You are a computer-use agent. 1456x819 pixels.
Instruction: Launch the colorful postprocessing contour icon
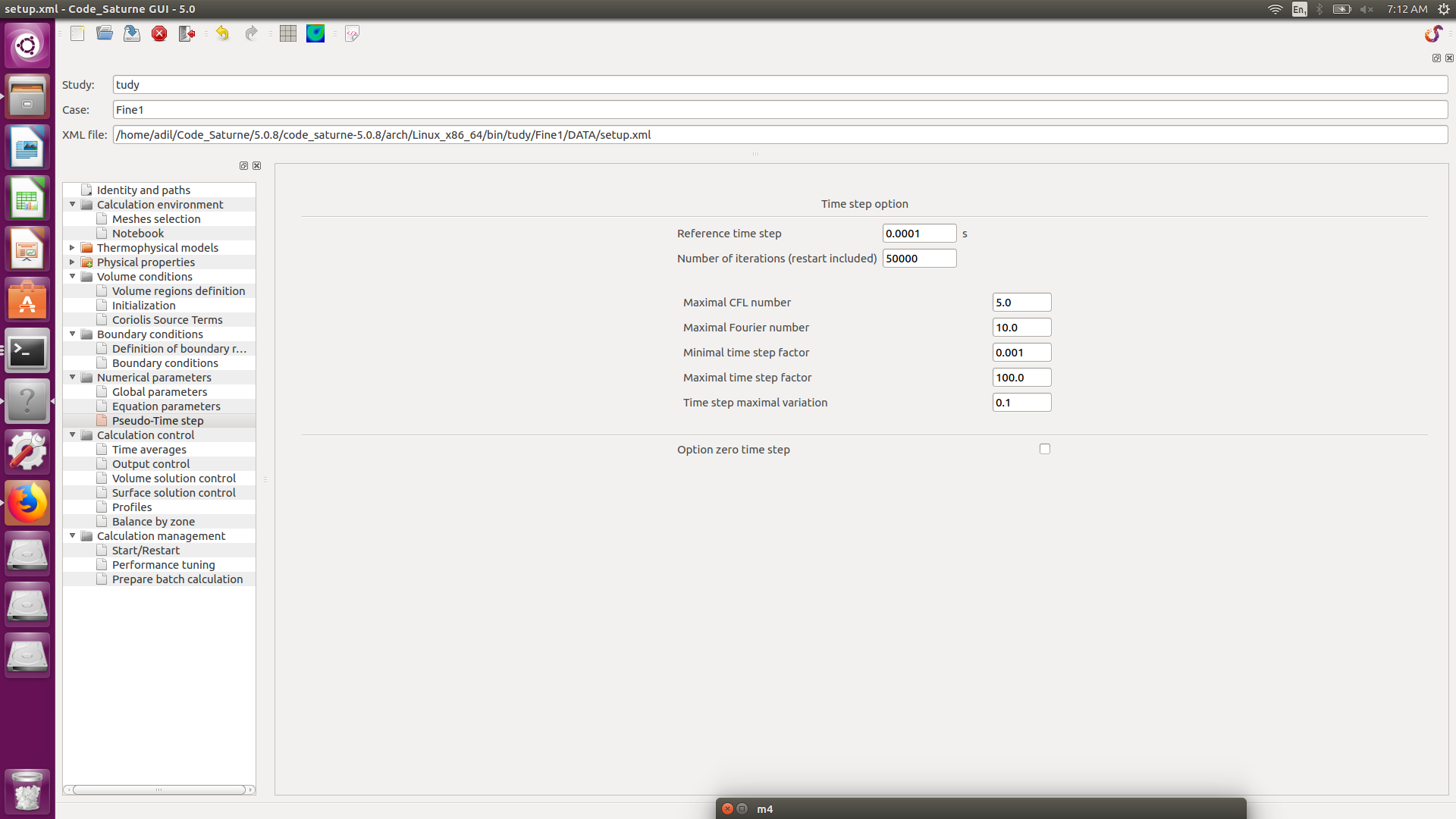click(x=315, y=33)
